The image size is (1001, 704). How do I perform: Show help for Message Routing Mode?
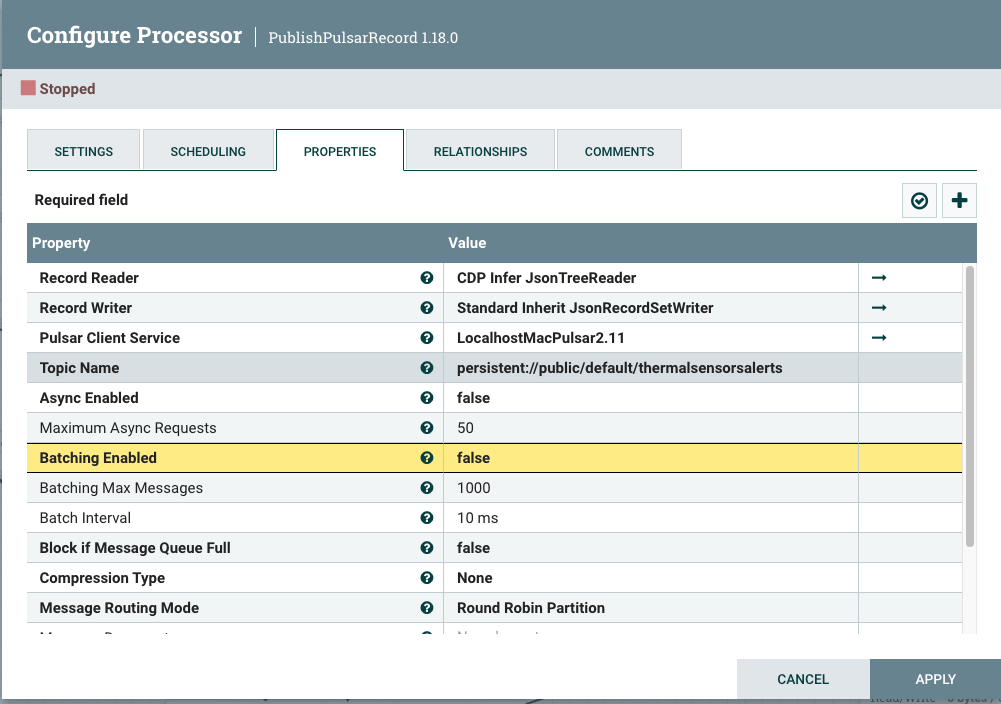click(x=426, y=608)
